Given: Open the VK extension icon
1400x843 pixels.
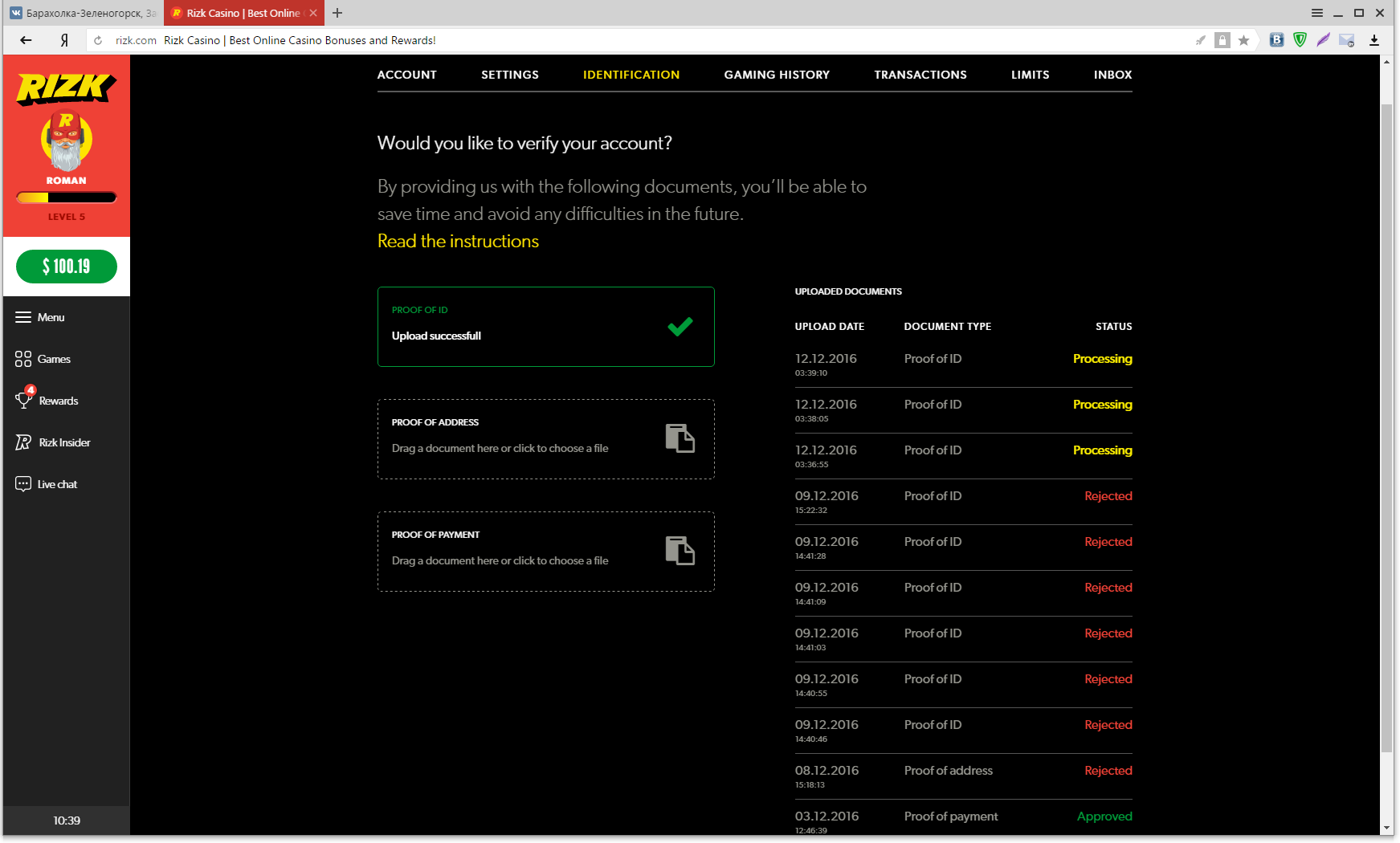Looking at the screenshot, I should [1276, 40].
